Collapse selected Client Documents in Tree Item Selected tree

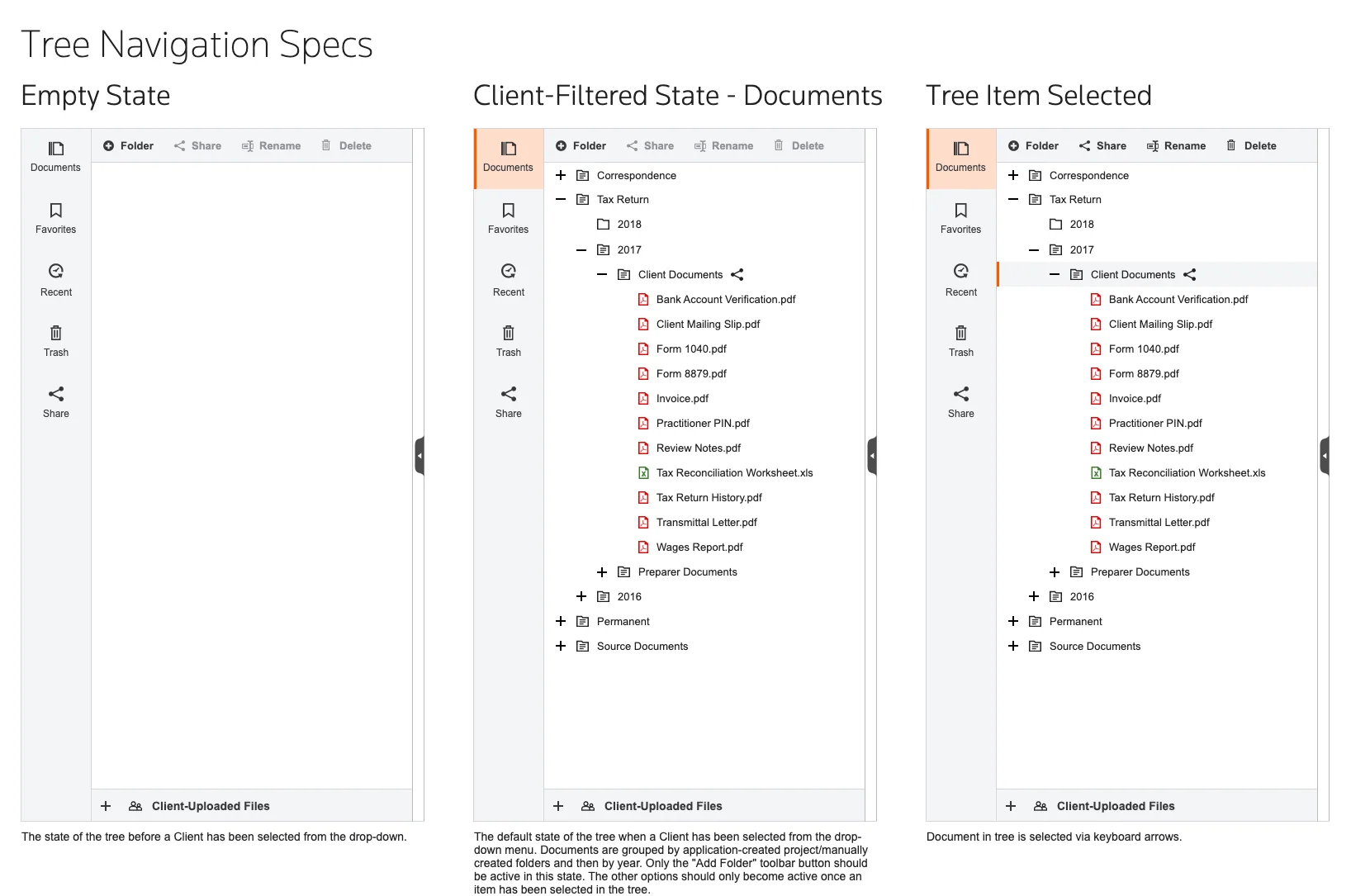click(x=1055, y=274)
